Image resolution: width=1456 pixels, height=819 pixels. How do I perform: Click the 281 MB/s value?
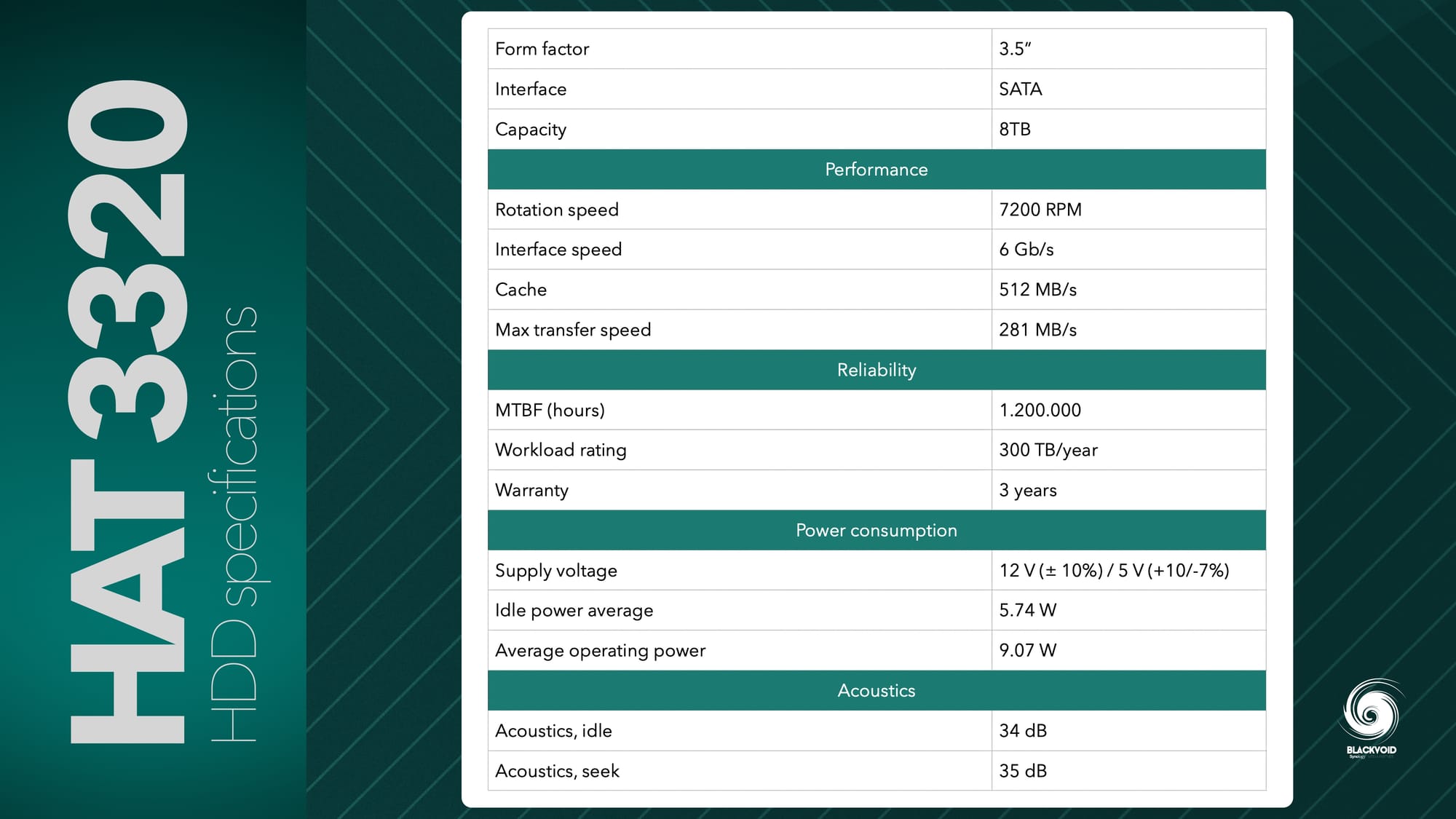pyautogui.click(x=1037, y=330)
